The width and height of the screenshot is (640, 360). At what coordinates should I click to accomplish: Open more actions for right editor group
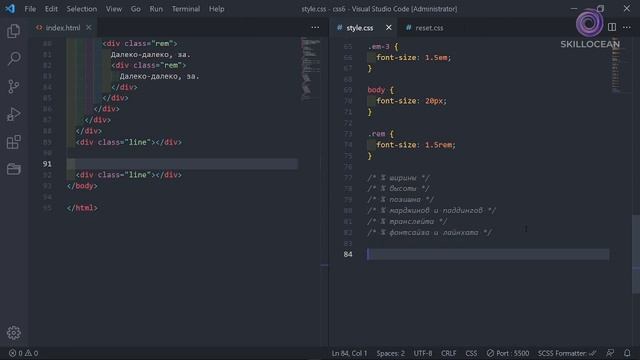627,27
